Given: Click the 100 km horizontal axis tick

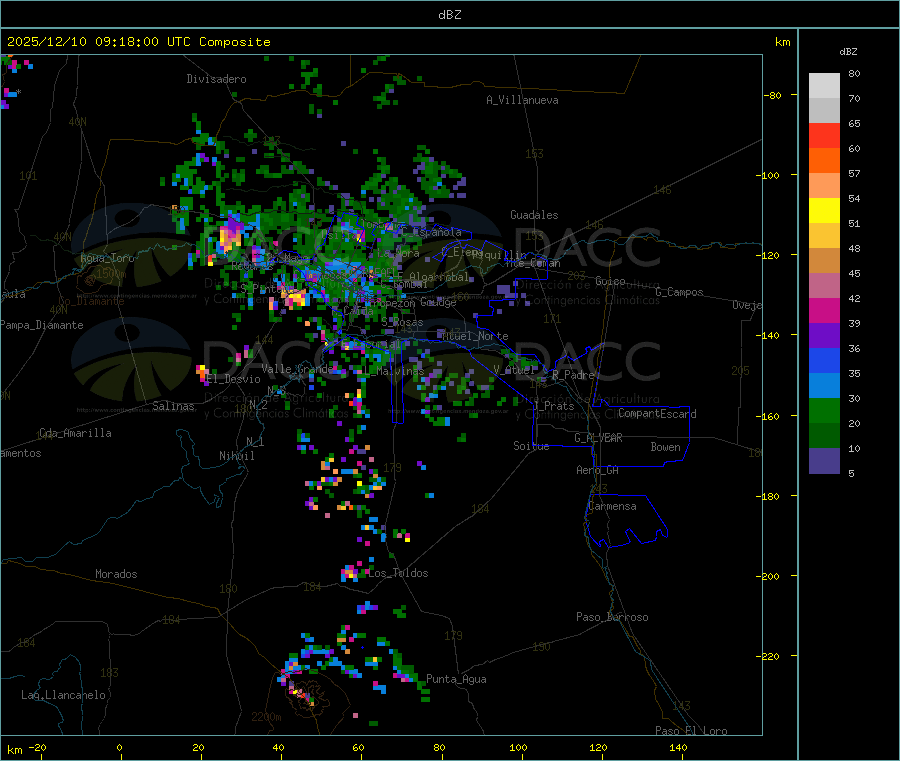Looking at the screenshot, I should coord(518,747).
